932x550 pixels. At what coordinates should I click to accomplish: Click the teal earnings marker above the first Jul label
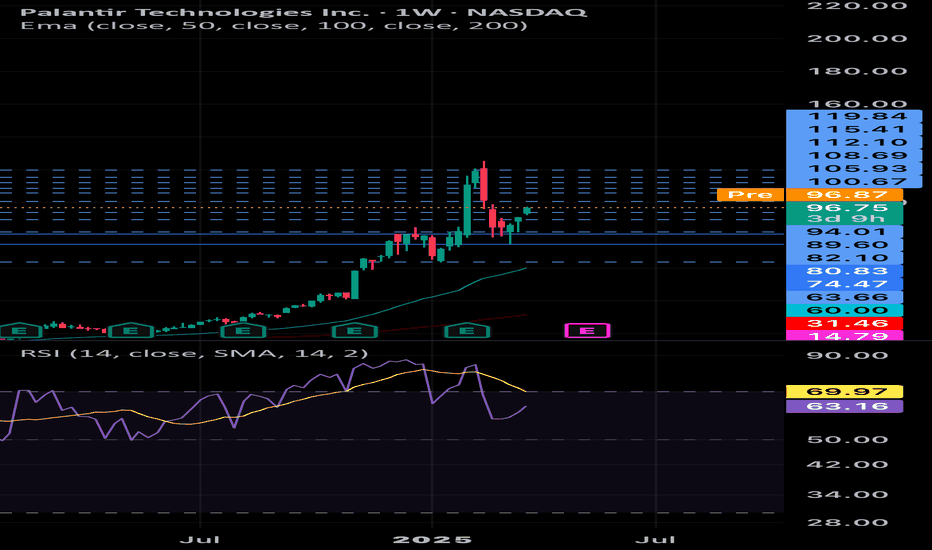pos(243,331)
